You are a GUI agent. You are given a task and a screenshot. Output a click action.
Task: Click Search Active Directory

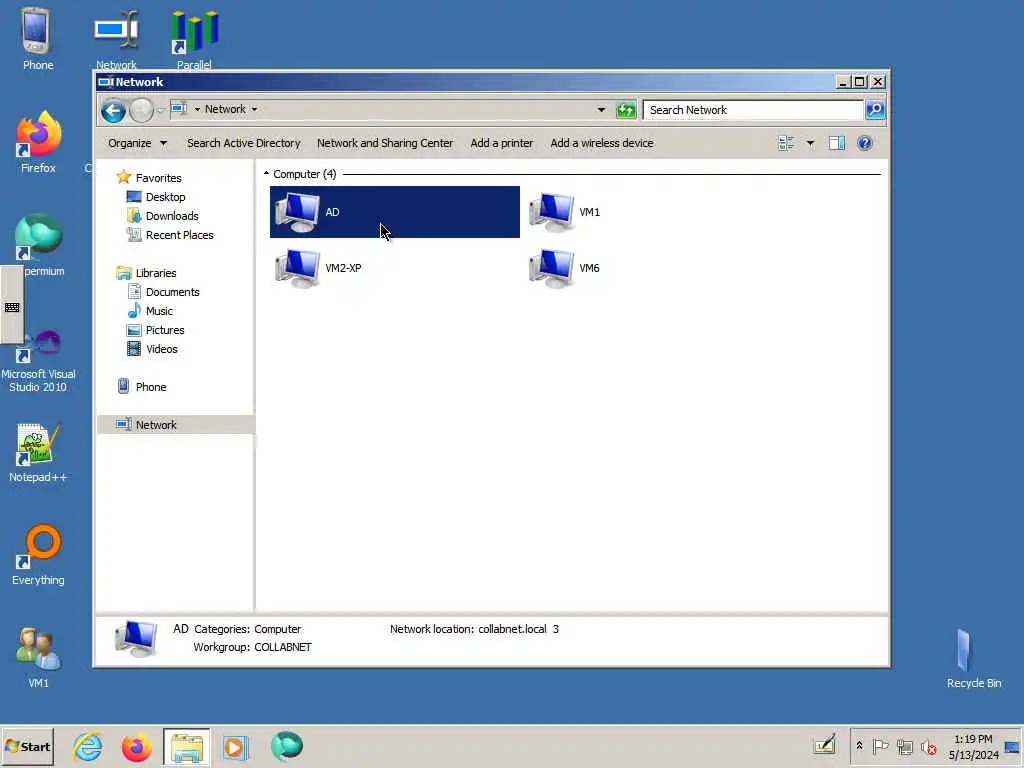[244, 143]
